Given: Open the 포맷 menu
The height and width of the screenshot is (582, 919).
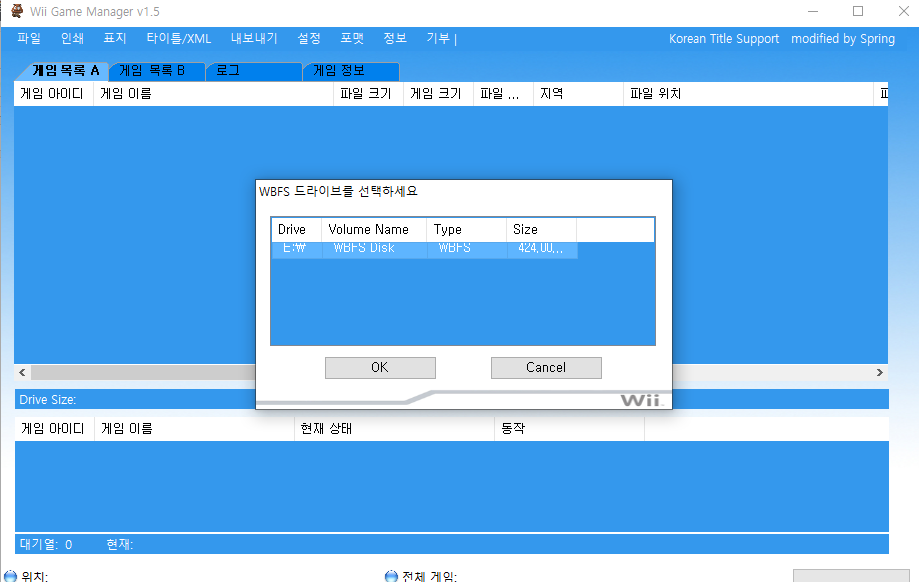Looking at the screenshot, I should (352, 39).
